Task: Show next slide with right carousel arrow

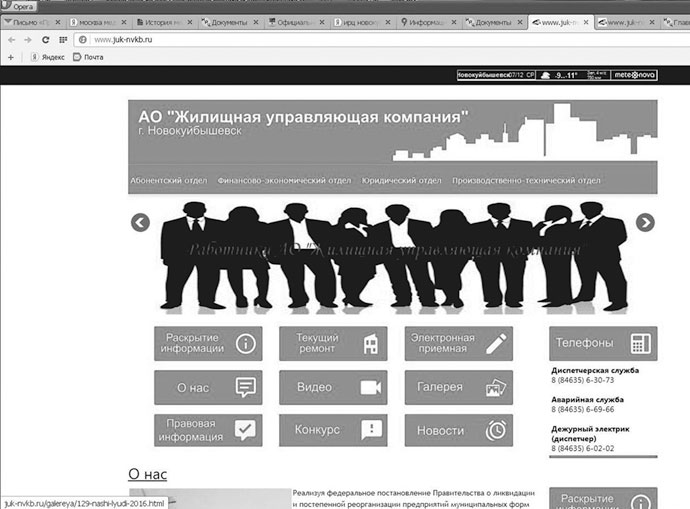Action: [x=645, y=223]
